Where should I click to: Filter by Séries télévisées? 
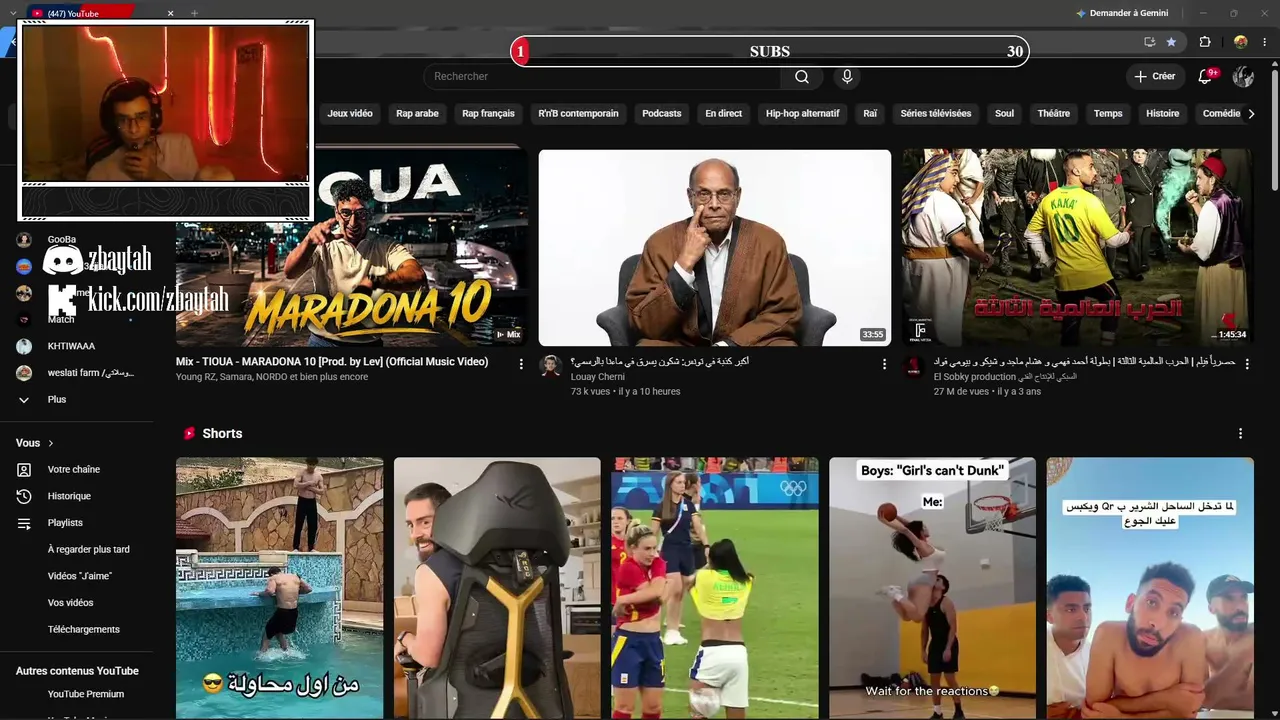point(936,114)
